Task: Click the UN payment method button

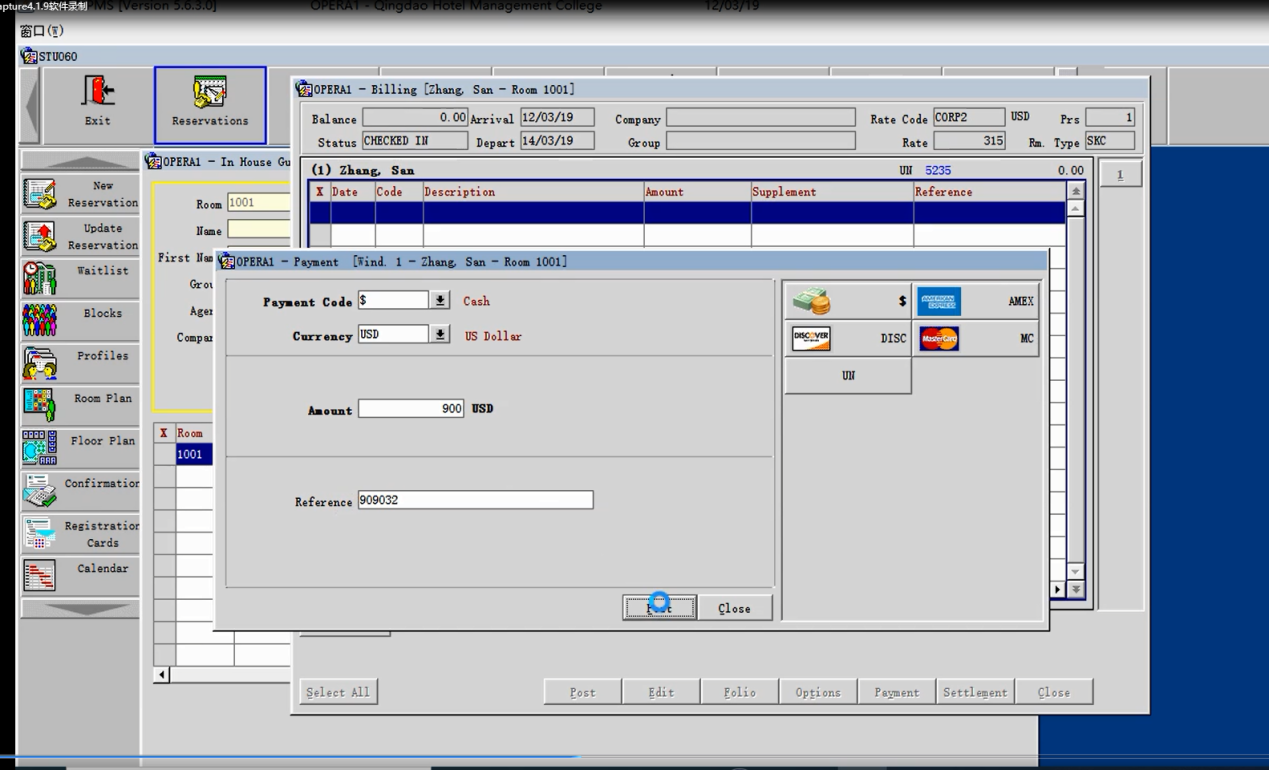Action: (x=847, y=376)
